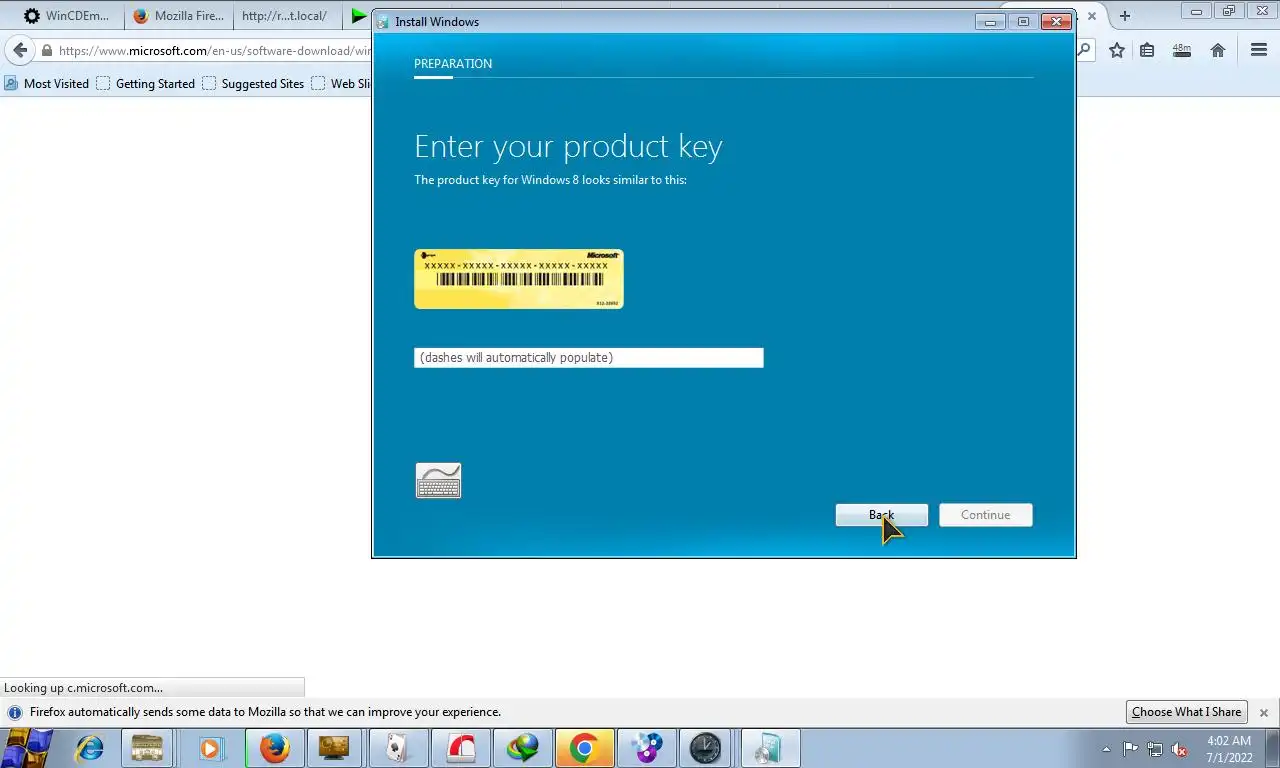Dismiss the Firefox data notification bar
Screen dimensions: 1280x768
coord(1264,713)
